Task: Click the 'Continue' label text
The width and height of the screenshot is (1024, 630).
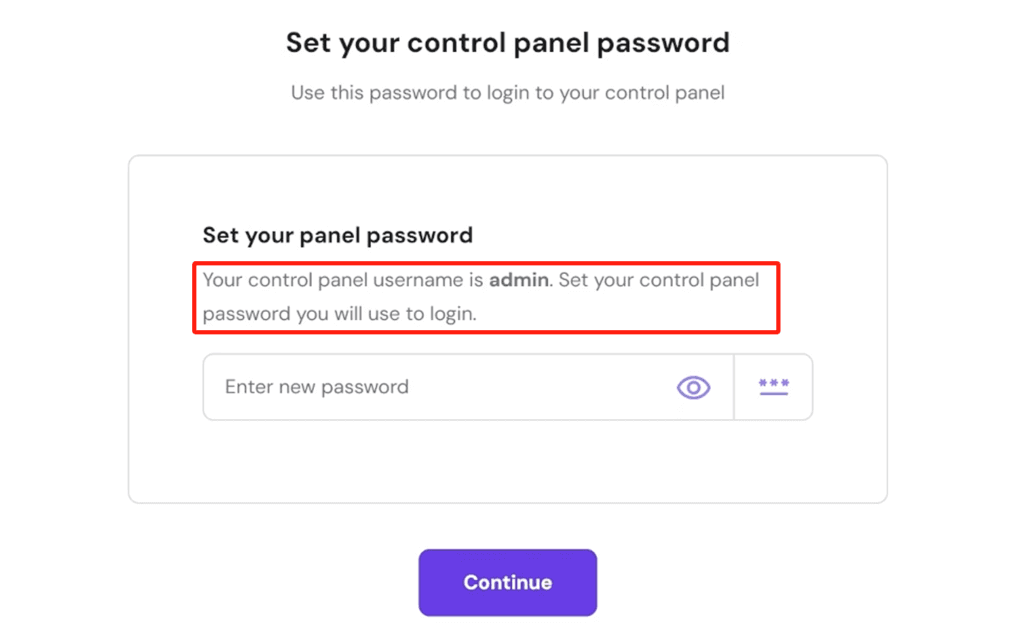Action: tap(507, 583)
